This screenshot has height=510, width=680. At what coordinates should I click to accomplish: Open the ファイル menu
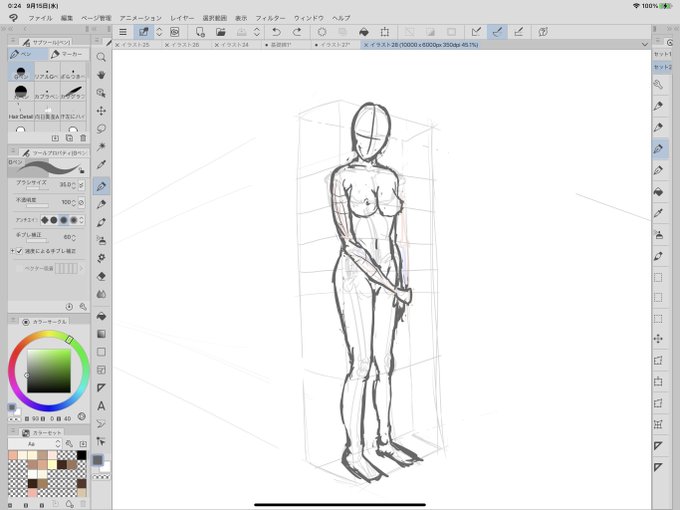[x=40, y=18]
